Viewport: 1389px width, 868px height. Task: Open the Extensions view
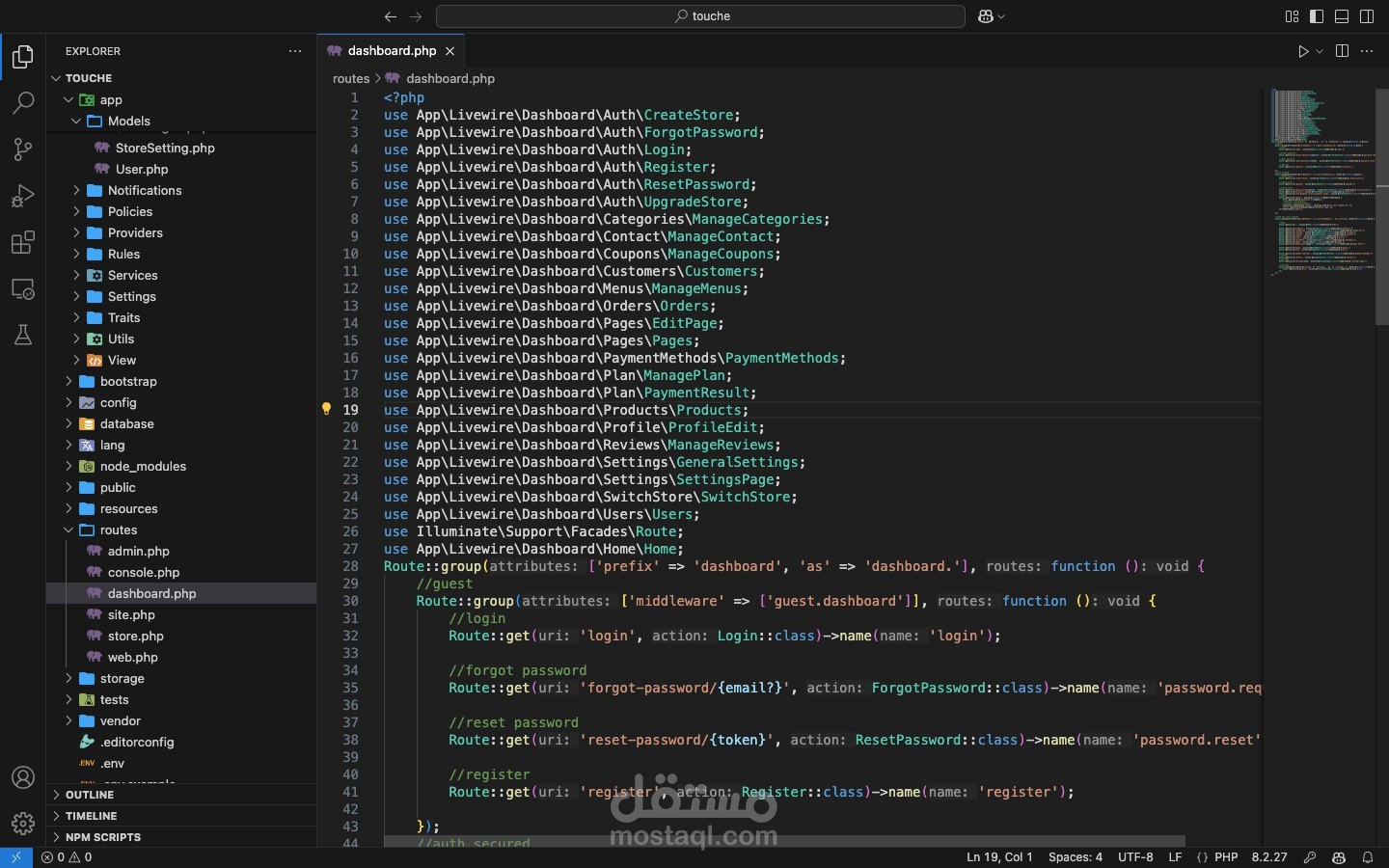coord(23,242)
